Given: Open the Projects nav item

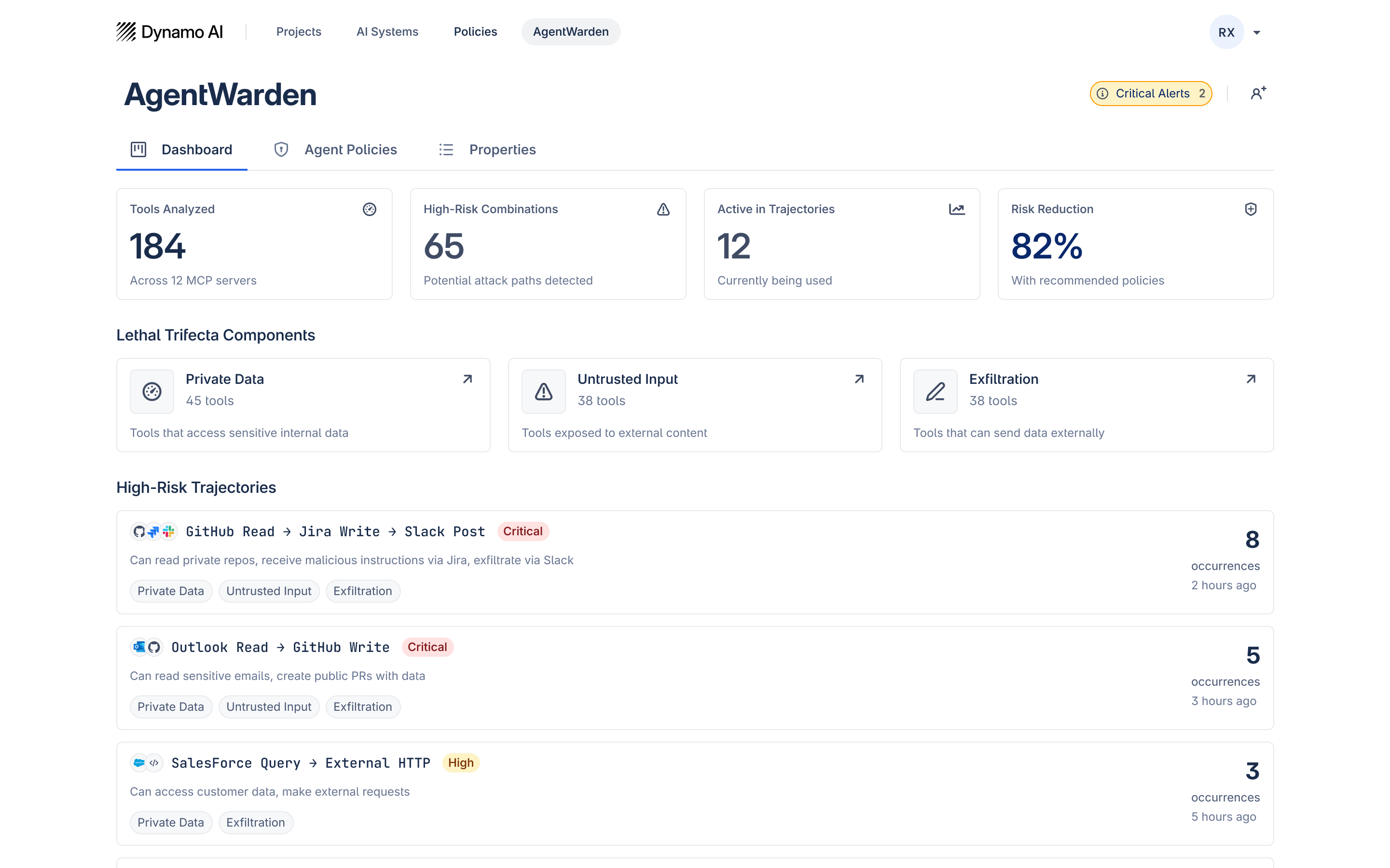Looking at the screenshot, I should pos(299,31).
